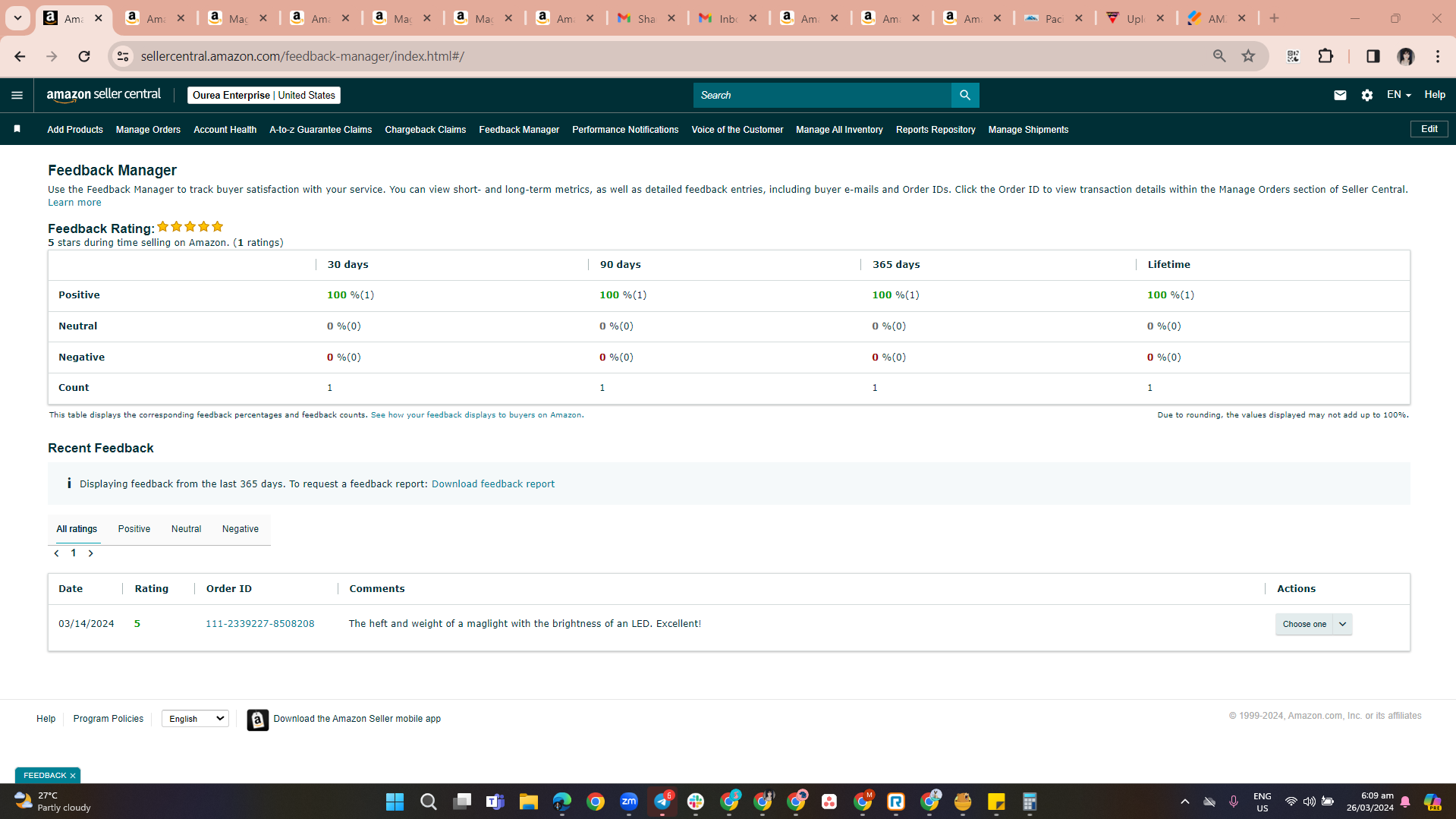Click the Learn more link
The height and width of the screenshot is (819, 1456).
point(74,203)
